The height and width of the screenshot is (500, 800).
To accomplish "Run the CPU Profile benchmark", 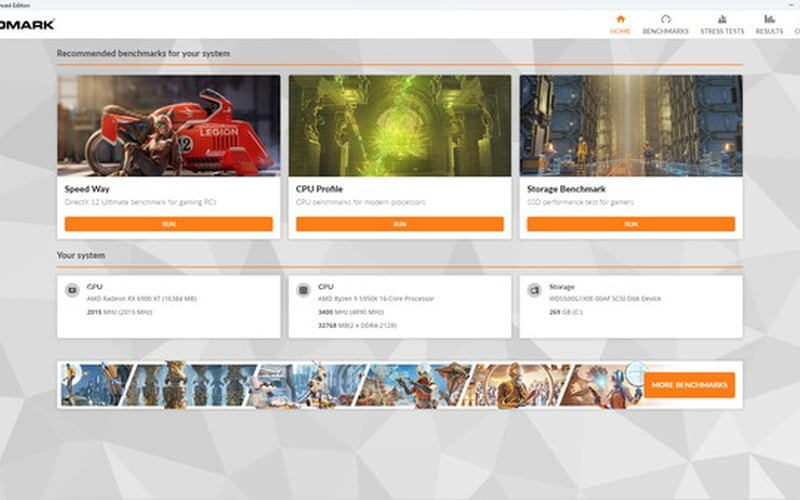I will pos(399,224).
